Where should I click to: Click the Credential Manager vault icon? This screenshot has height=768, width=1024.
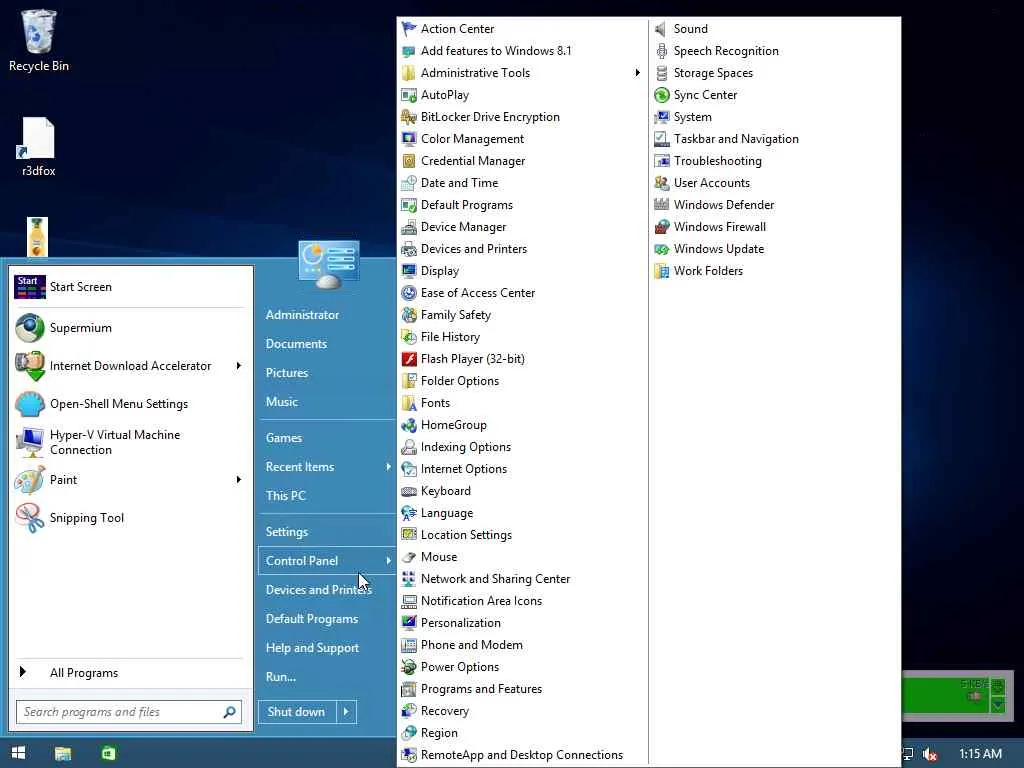click(409, 161)
